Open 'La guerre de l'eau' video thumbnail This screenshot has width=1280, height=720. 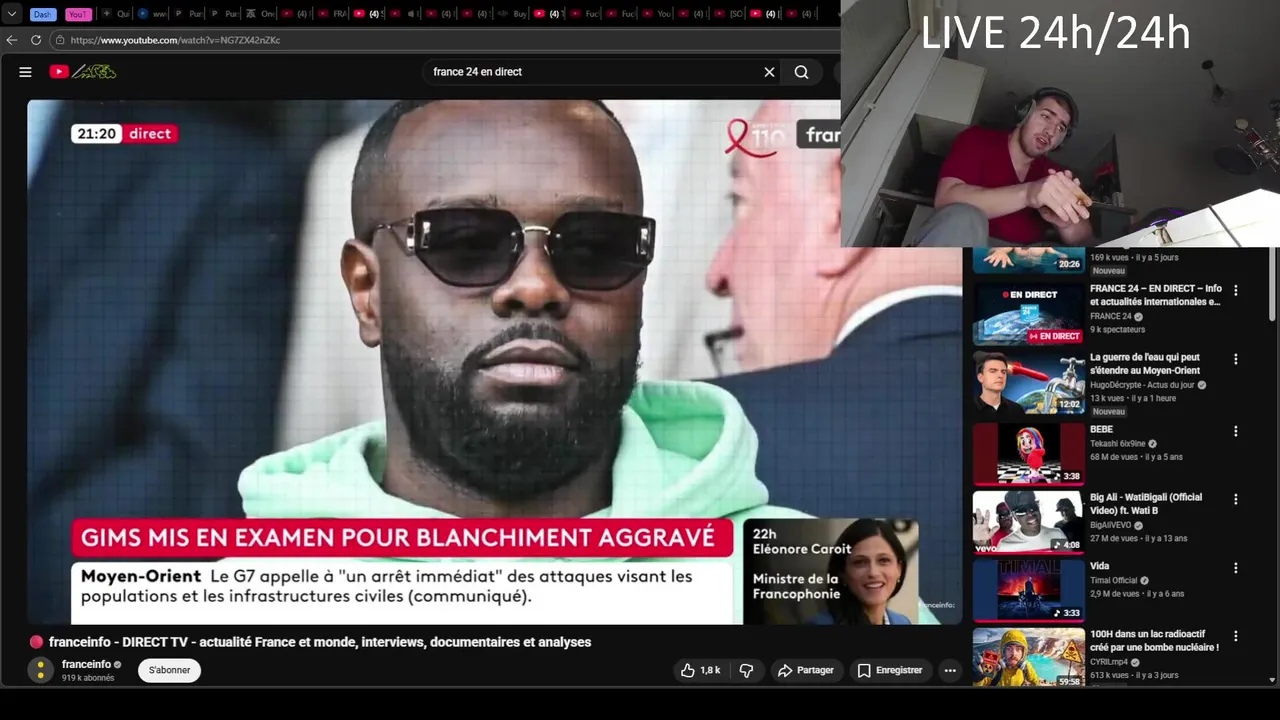tap(1028, 383)
